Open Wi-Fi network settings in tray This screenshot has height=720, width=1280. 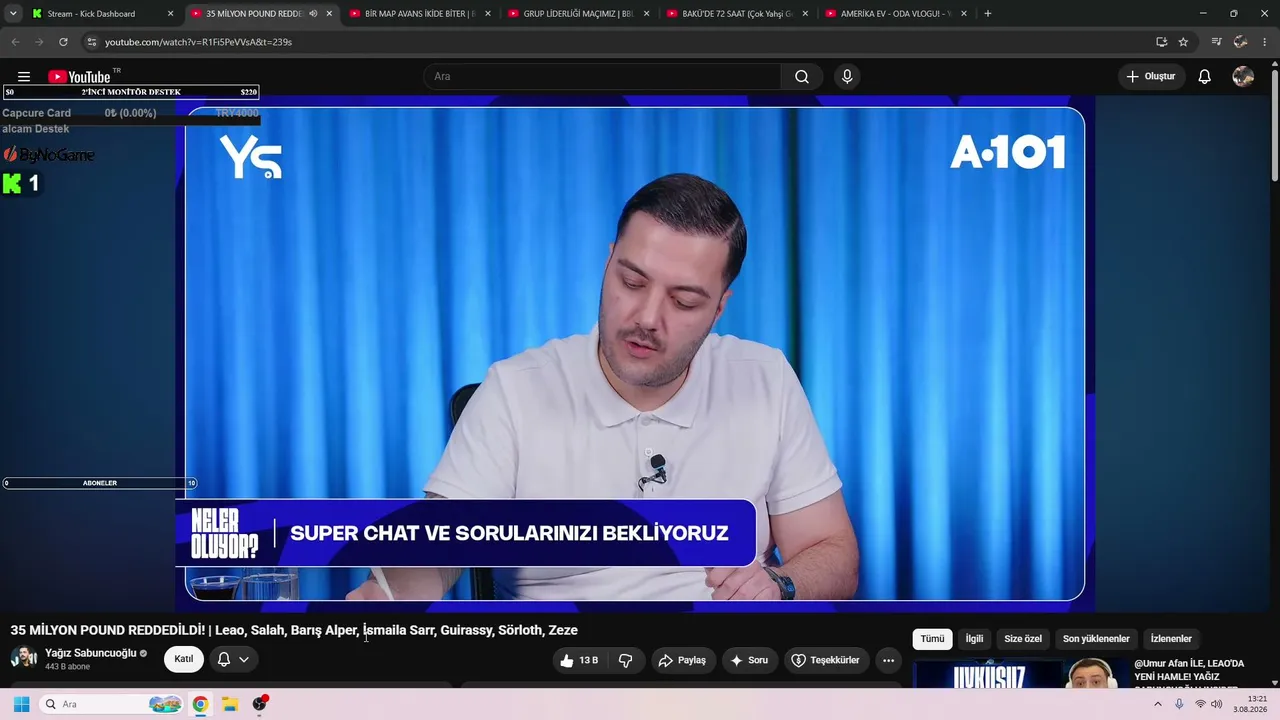tap(1200, 704)
